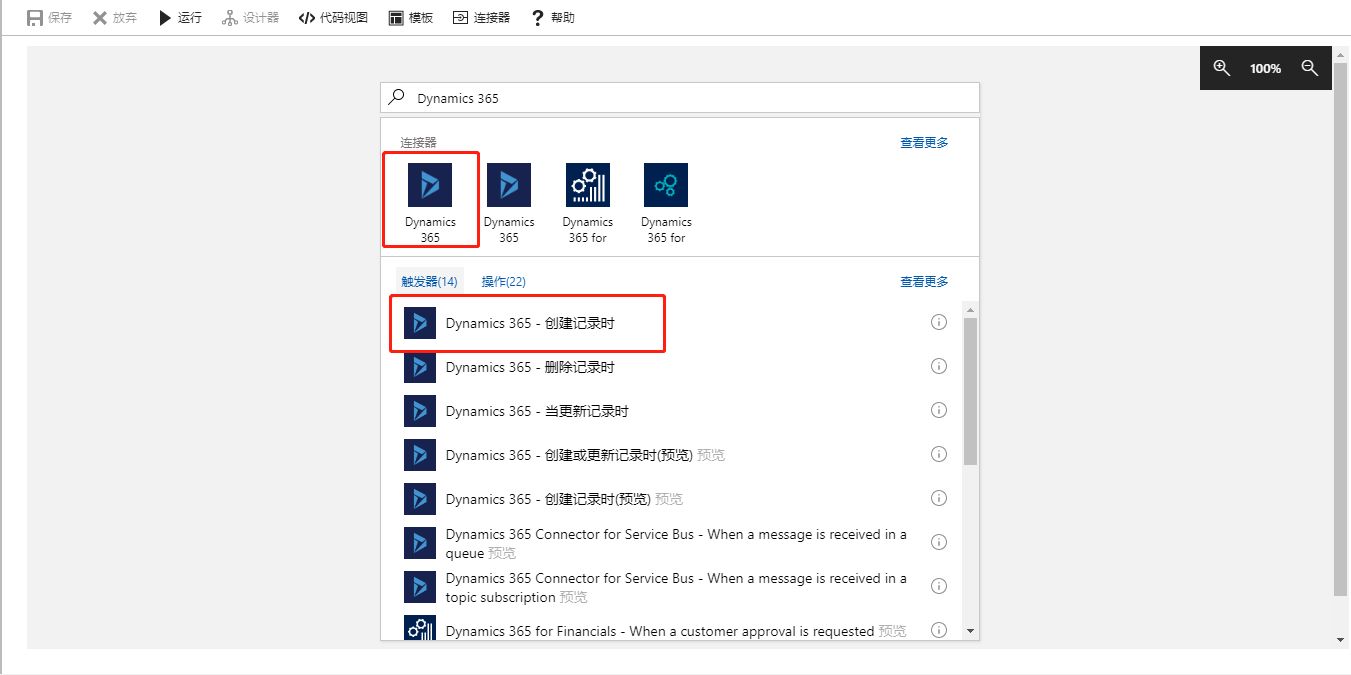The height and width of the screenshot is (675, 1351).
Task: Click the zoom in magnifier icon
Action: pyautogui.click(x=1221, y=68)
